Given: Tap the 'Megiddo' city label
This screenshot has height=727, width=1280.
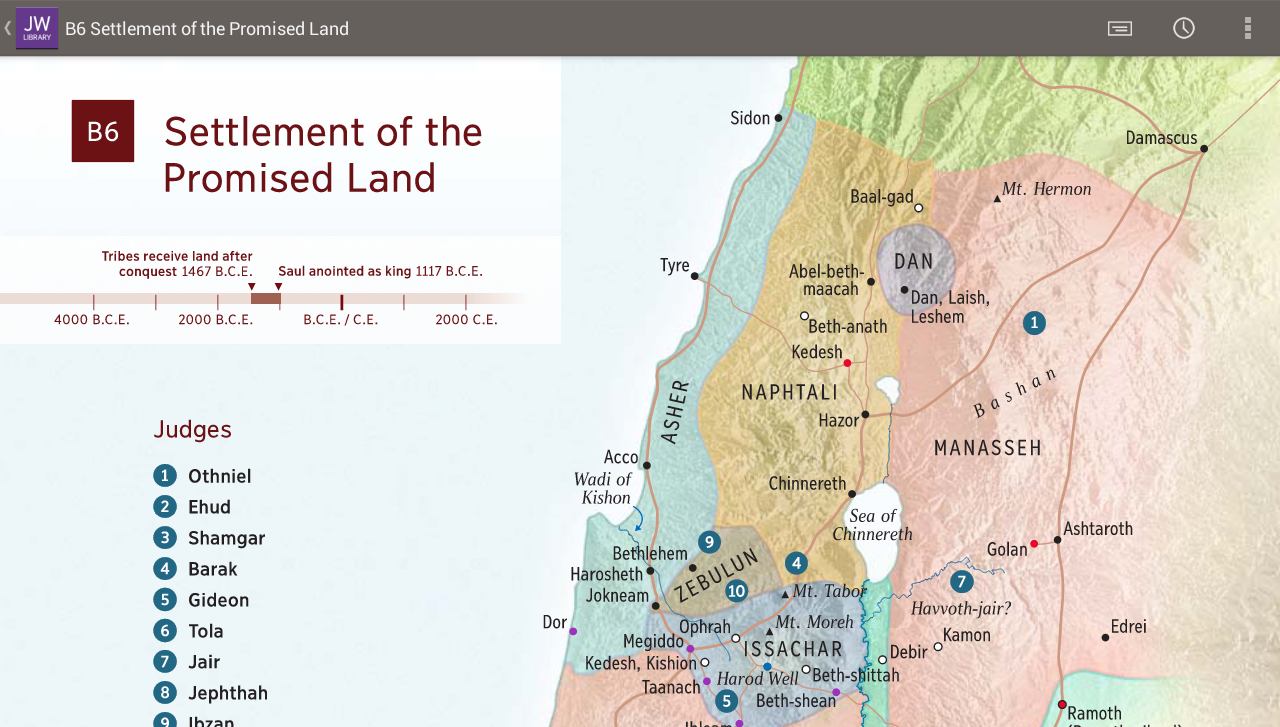Looking at the screenshot, I should [x=653, y=641].
